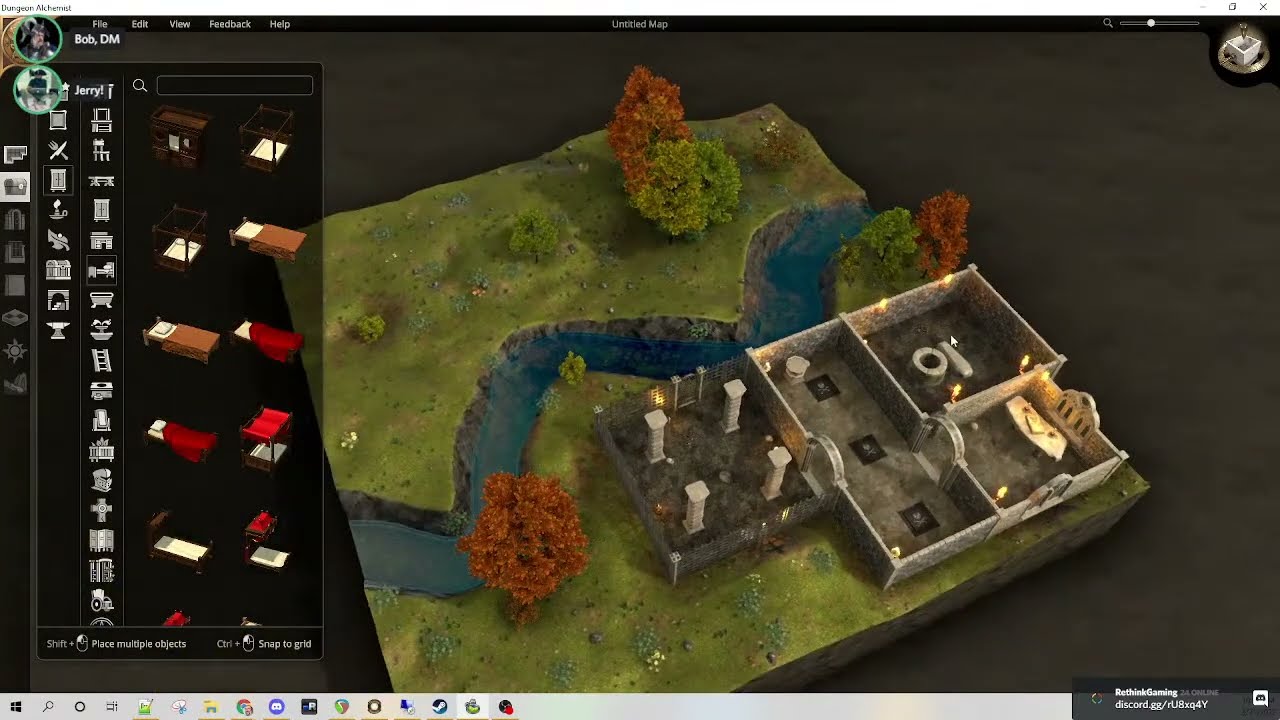Open the View menu
1280x720 pixels.
(180, 24)
